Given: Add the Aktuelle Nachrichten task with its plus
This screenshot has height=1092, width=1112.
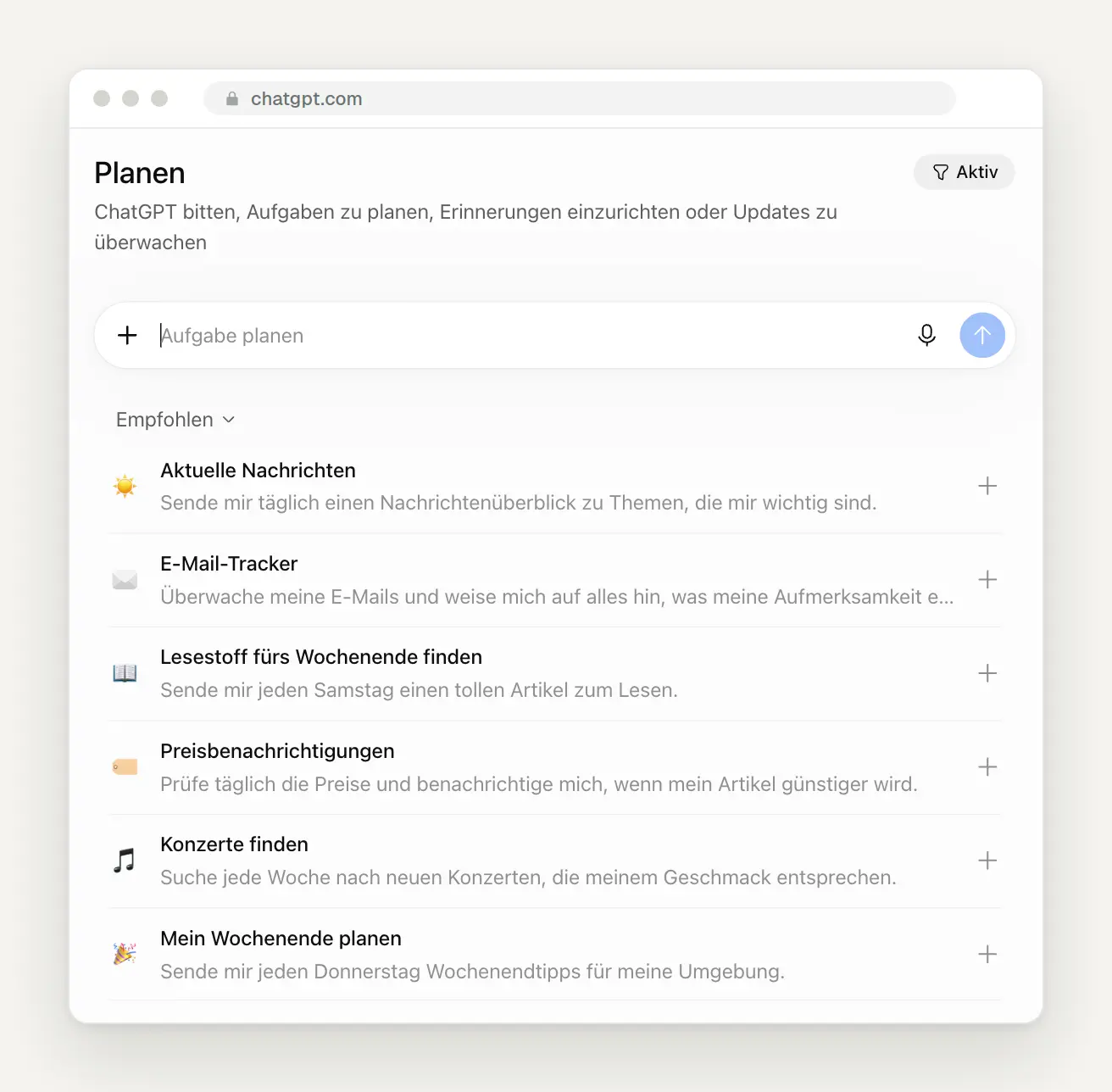Looking at the screenshot, I should 987,486.
